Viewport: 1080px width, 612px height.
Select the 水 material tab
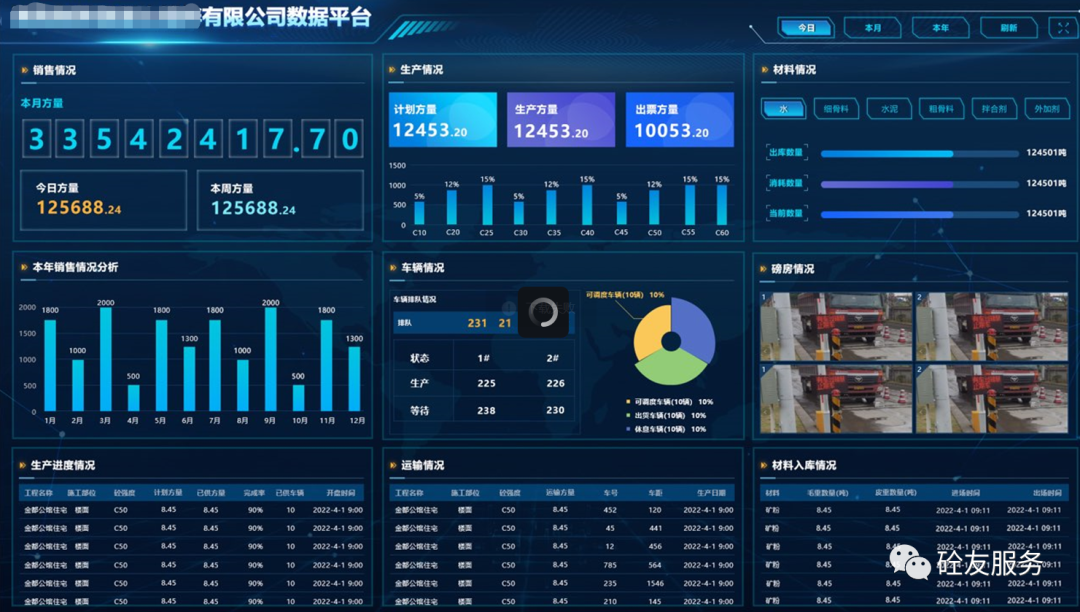click(783, 109)
